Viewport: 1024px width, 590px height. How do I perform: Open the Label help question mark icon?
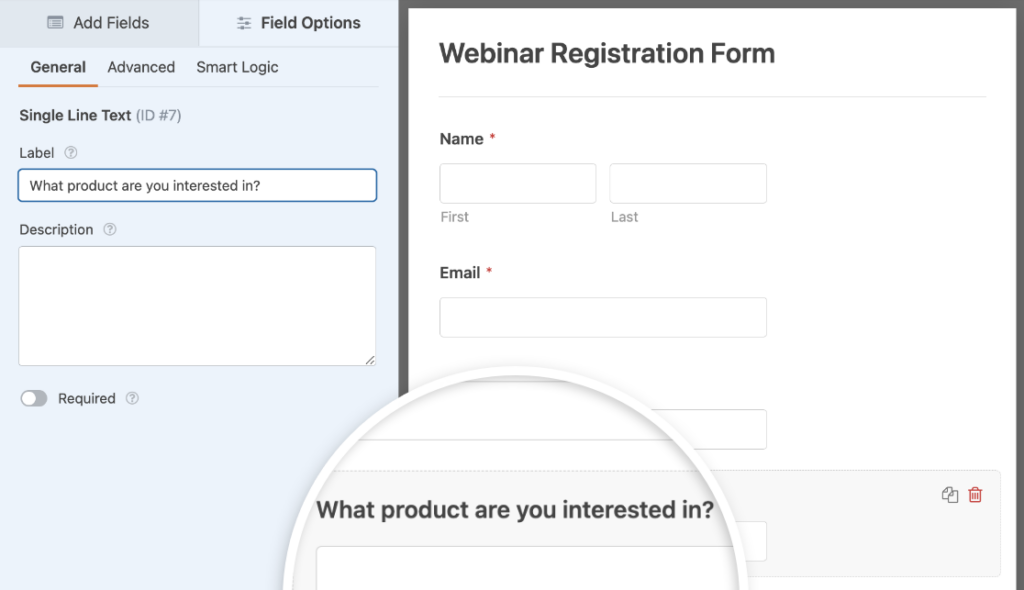pyautogui.click(x=70, y=153)
